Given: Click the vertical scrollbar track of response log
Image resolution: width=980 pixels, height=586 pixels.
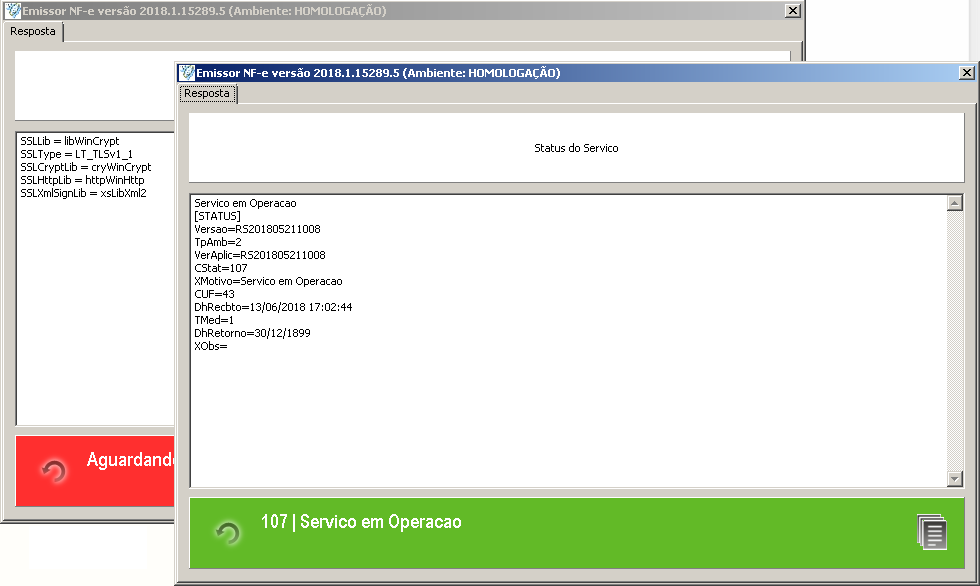Looking at the screenshot, I should (x=954, y=341).
